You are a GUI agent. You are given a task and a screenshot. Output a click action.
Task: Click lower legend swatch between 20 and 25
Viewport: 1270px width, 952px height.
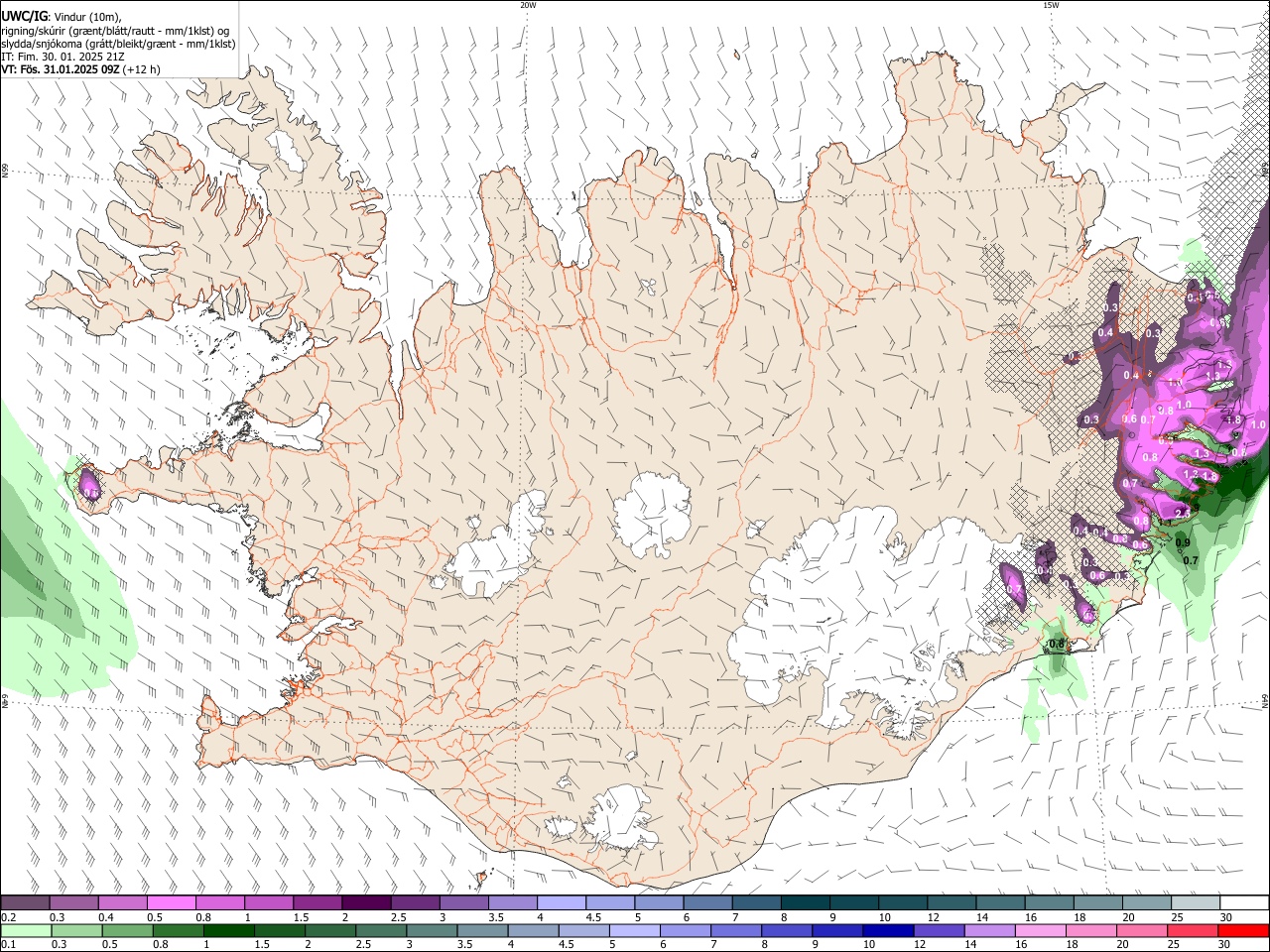tap(1144, 930)
